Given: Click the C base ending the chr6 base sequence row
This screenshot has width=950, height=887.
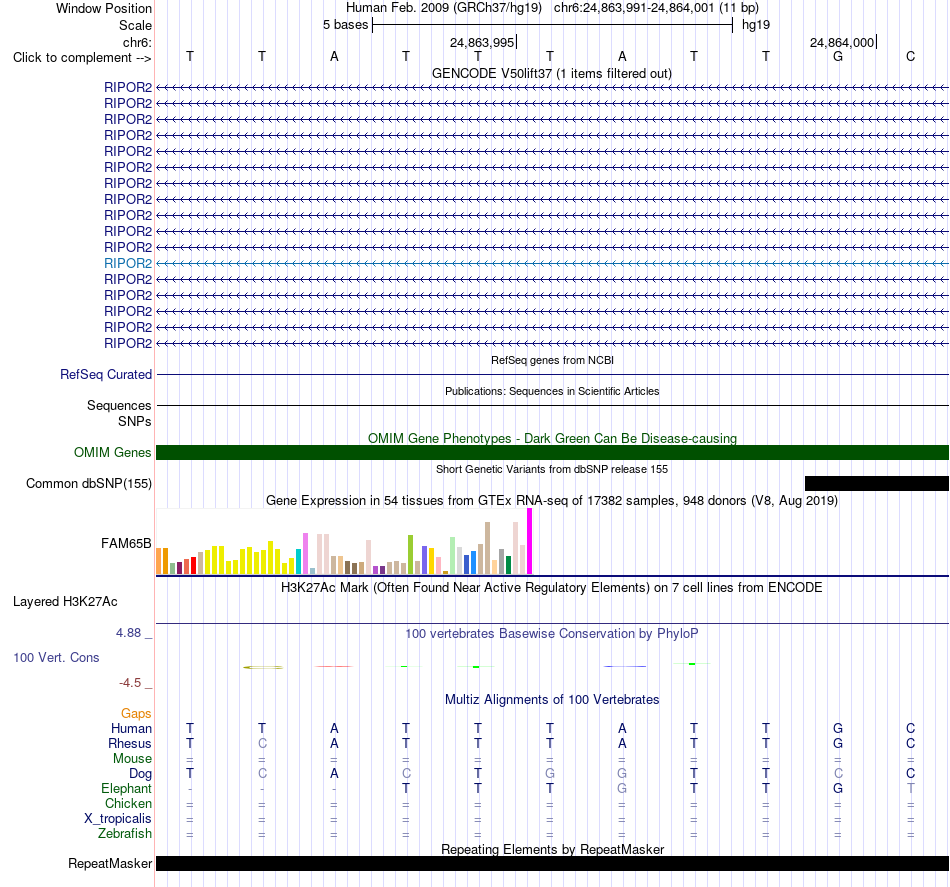Looking at the screenshot, I should coord(910,56).
